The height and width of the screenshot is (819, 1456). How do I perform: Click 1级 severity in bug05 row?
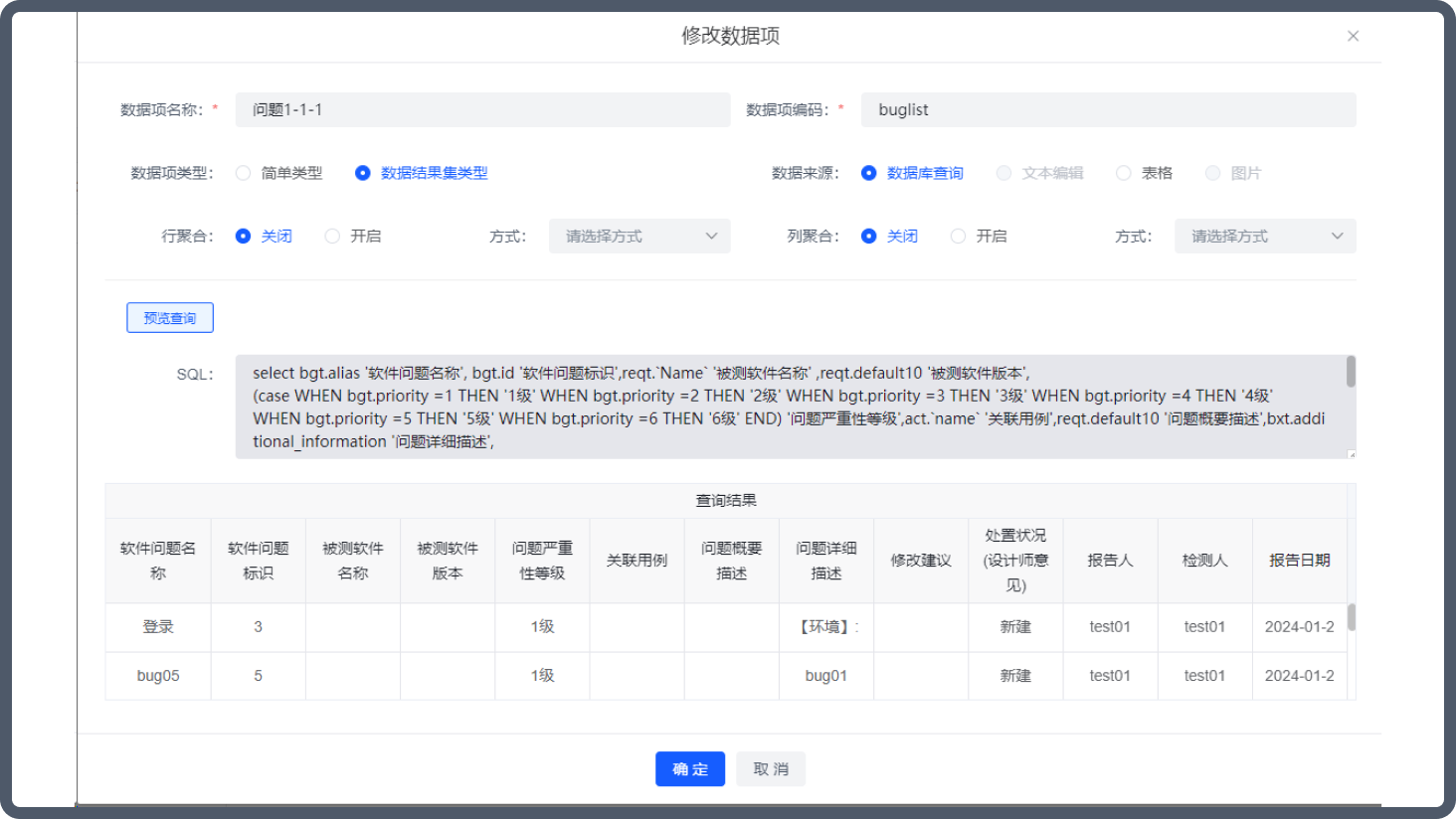pyautogui.click(x=542, y=676)
